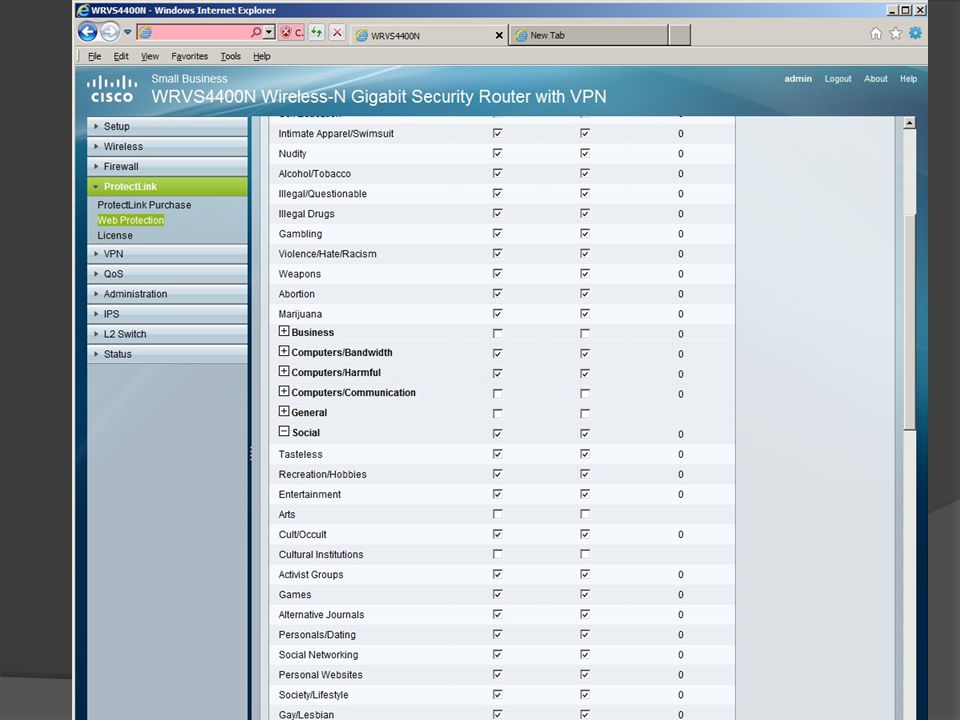Open the File menu
The image size is (960, 720).
click(x=95, y=56)
